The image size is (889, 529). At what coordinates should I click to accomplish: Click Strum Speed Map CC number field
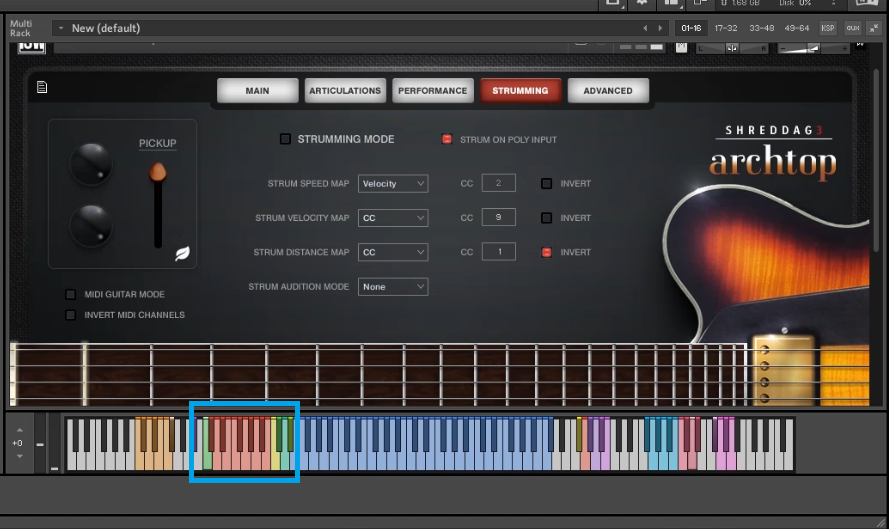tap(498, 183)
